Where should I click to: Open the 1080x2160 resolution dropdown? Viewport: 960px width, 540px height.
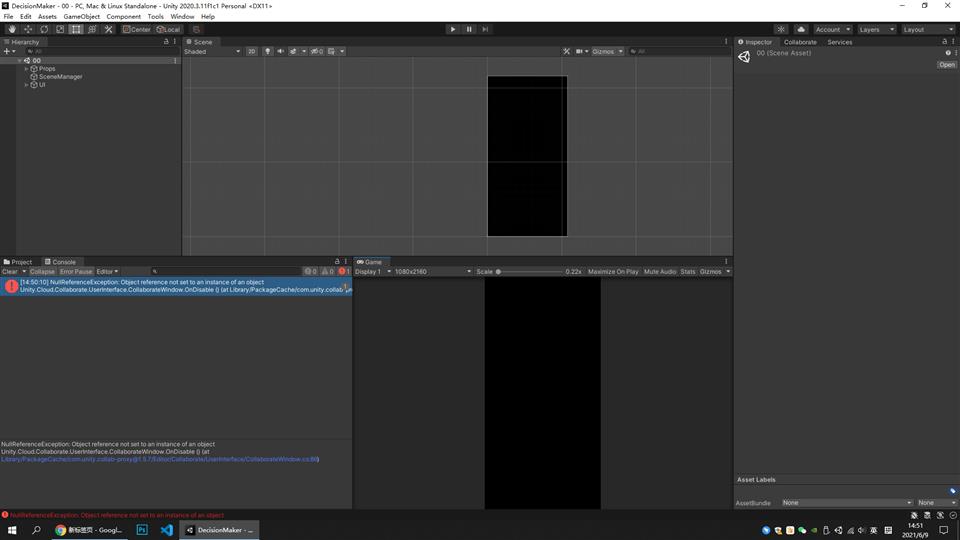tap(433, 271)
